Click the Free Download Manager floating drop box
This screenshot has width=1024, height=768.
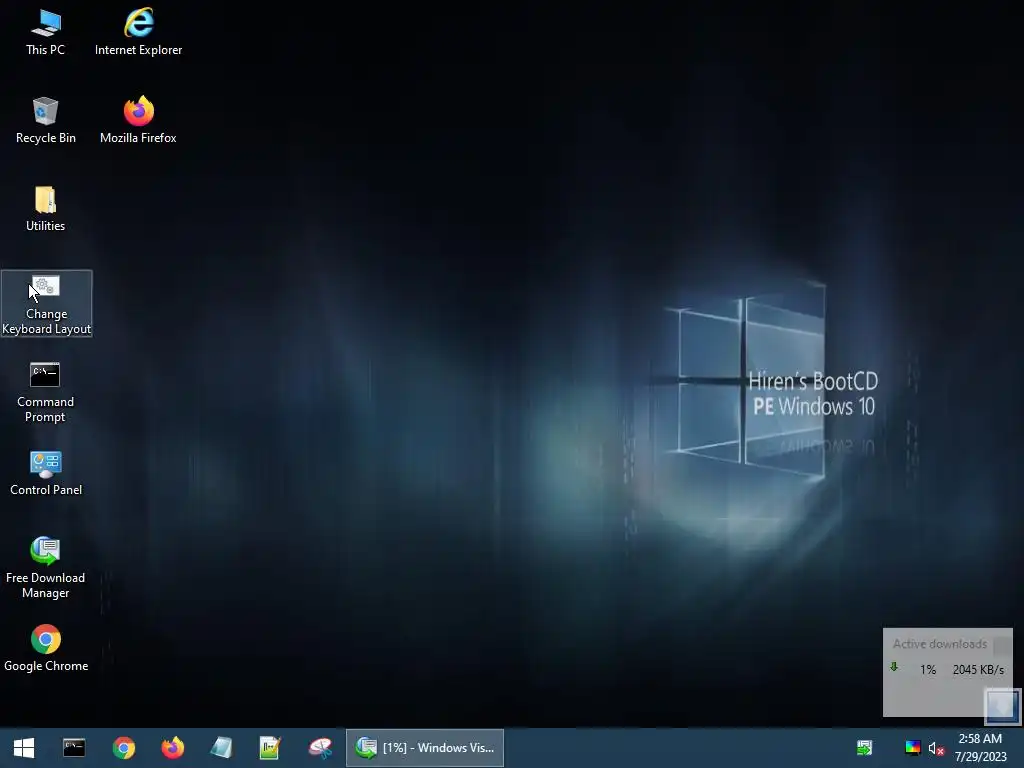[x=1002, y=706]
